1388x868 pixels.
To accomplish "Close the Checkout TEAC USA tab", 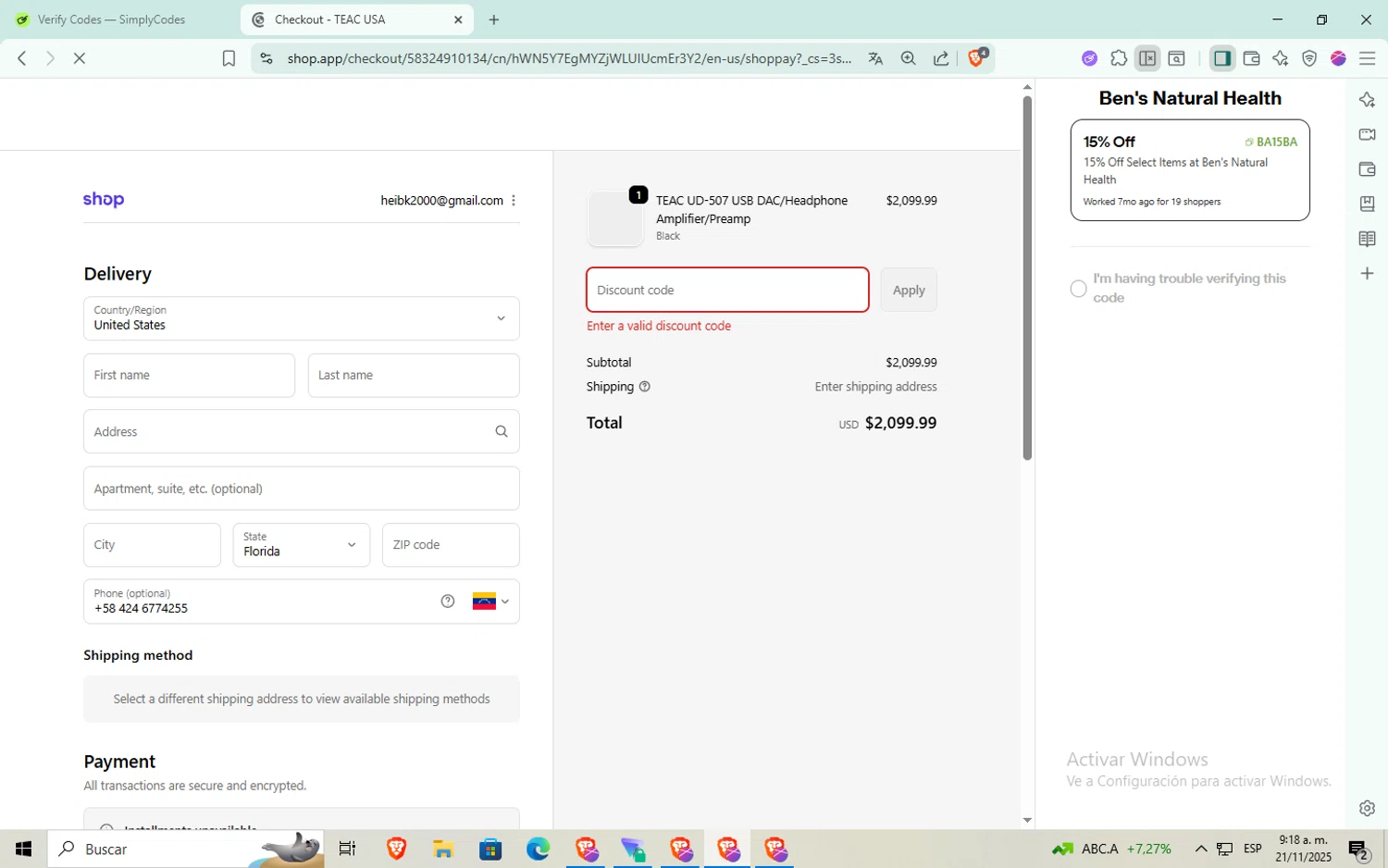I will click(458, 19).
